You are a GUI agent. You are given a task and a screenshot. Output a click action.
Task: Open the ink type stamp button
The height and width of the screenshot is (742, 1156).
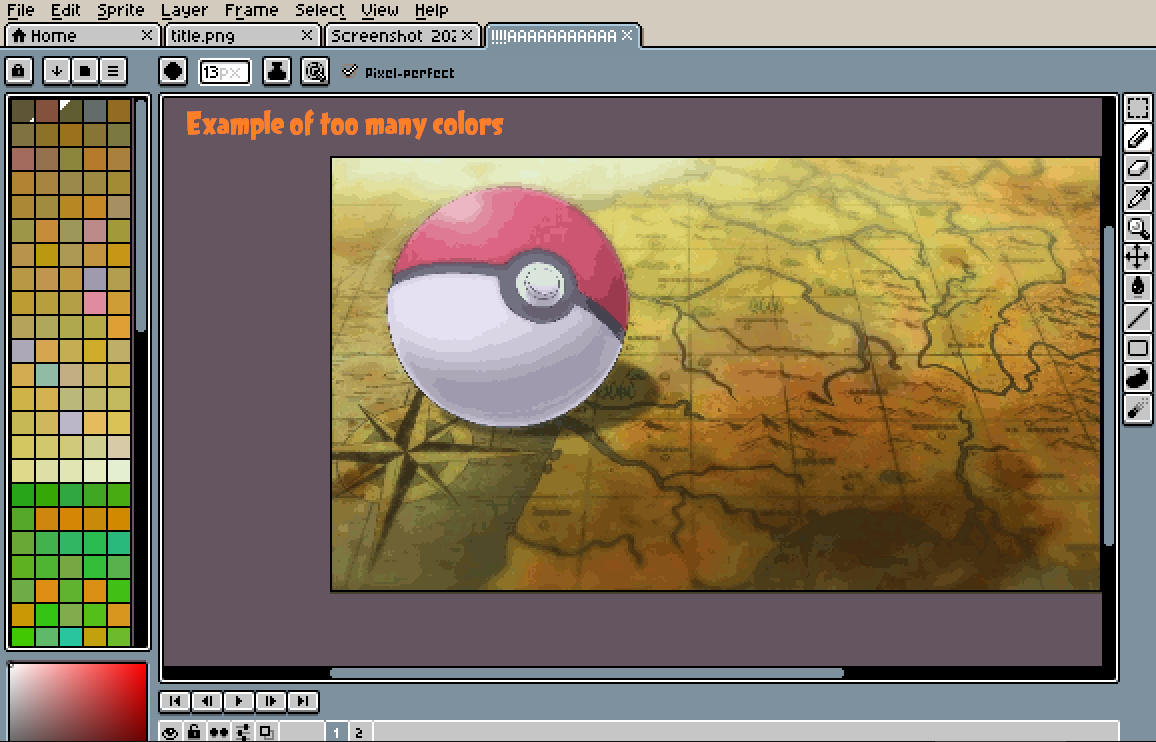point(276,72)
